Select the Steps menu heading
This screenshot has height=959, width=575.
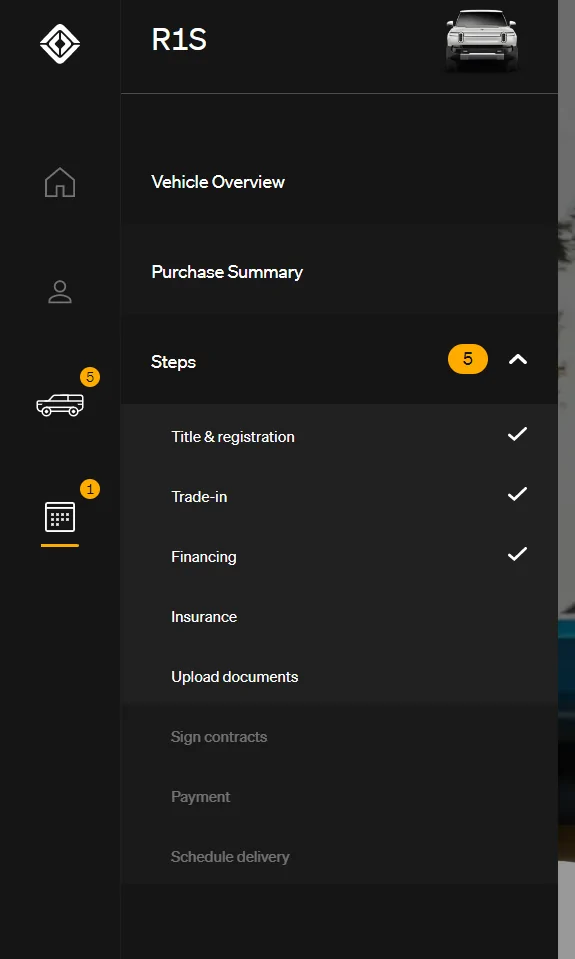[173, 362]
